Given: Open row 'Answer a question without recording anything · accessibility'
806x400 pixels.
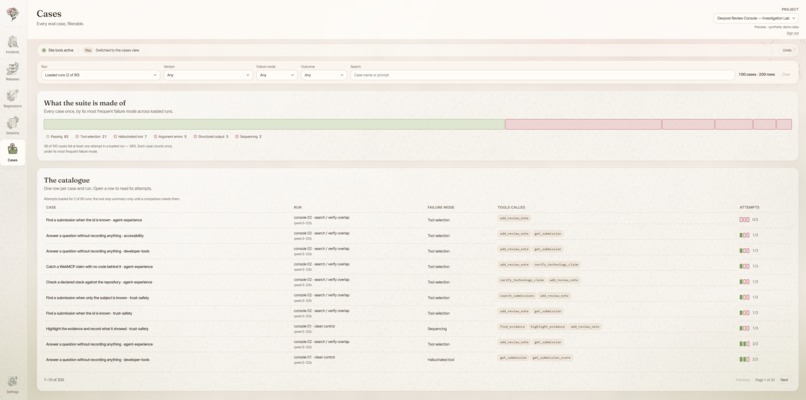Looking at the screenshot, I should click(417, 235).
